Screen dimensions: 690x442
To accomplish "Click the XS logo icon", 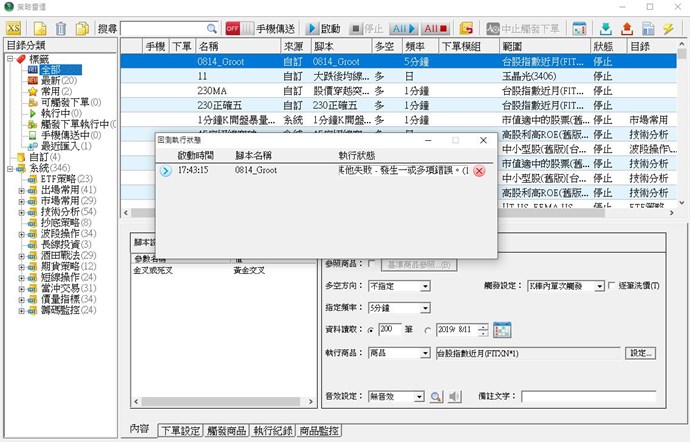I will [x=14, y=28].
